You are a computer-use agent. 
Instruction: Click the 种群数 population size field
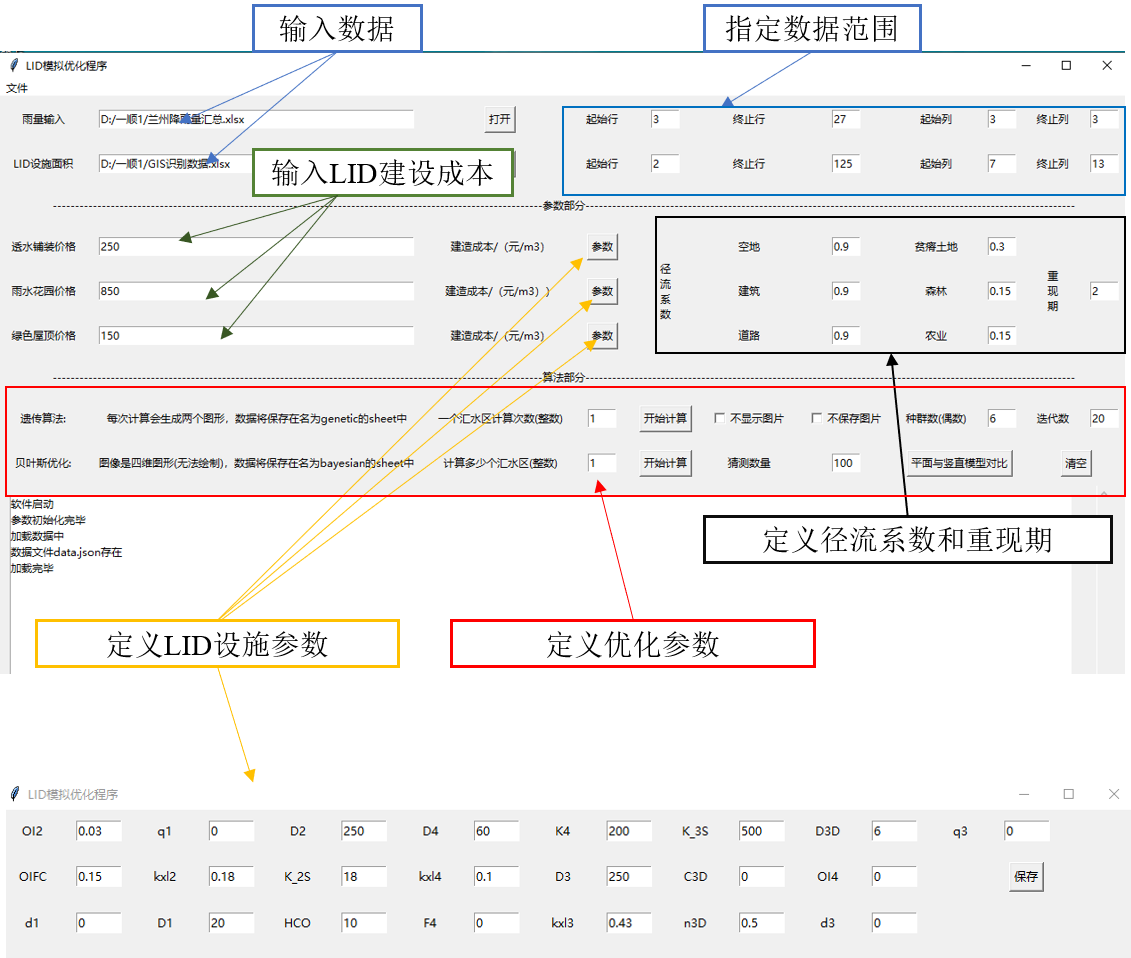[1000, 418]
